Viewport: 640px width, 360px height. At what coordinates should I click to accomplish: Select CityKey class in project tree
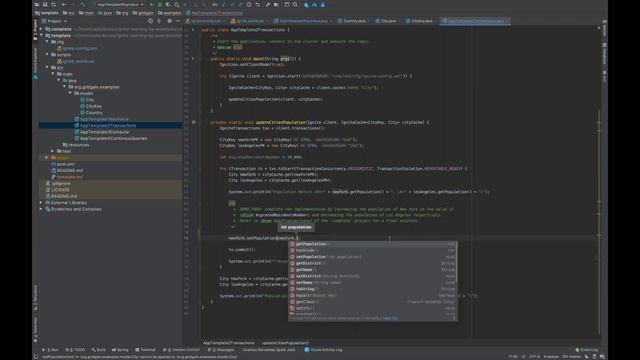[x=91, y=106]
